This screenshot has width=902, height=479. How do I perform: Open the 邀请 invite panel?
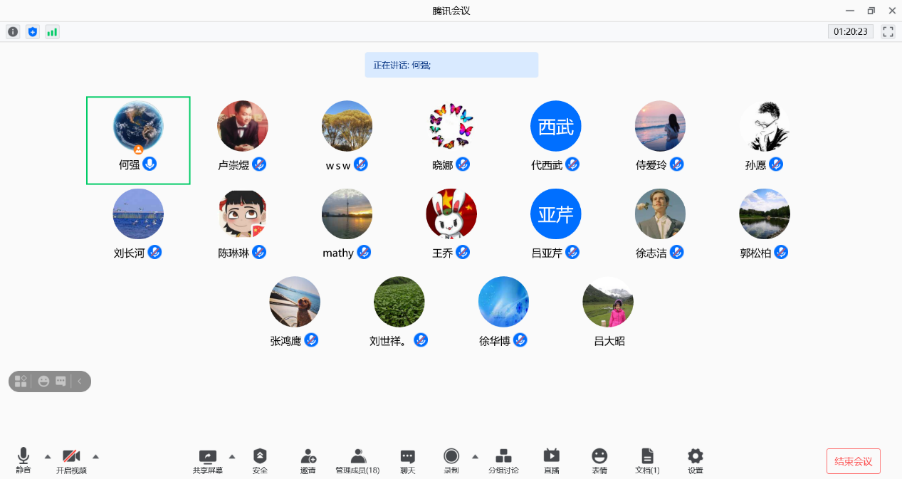coord(308,460)
